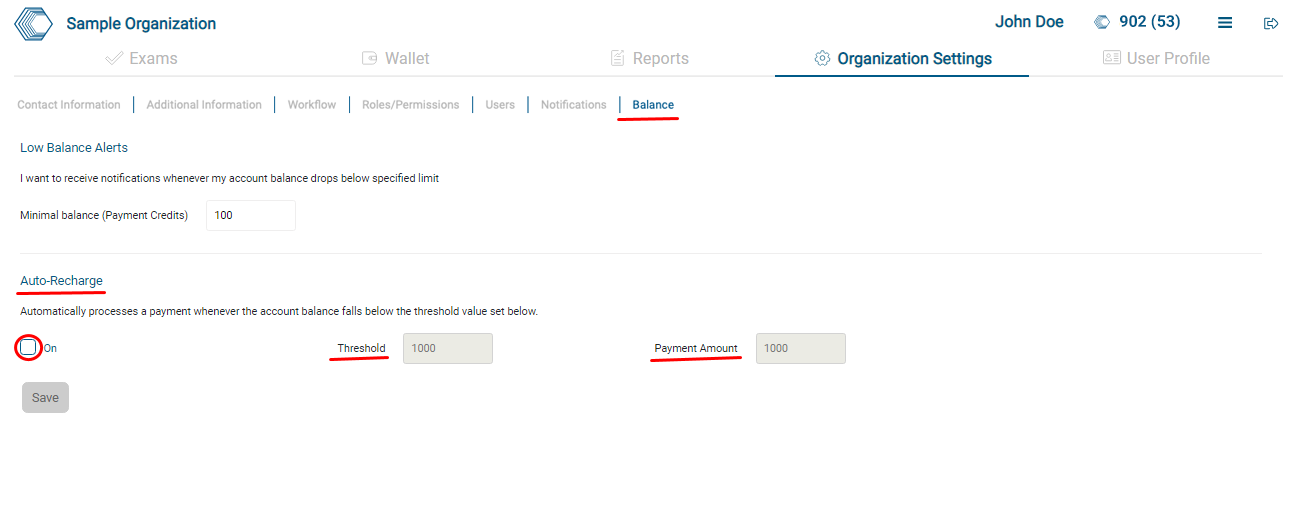Click the Payment Amount input field

click(x=801, y=348)
